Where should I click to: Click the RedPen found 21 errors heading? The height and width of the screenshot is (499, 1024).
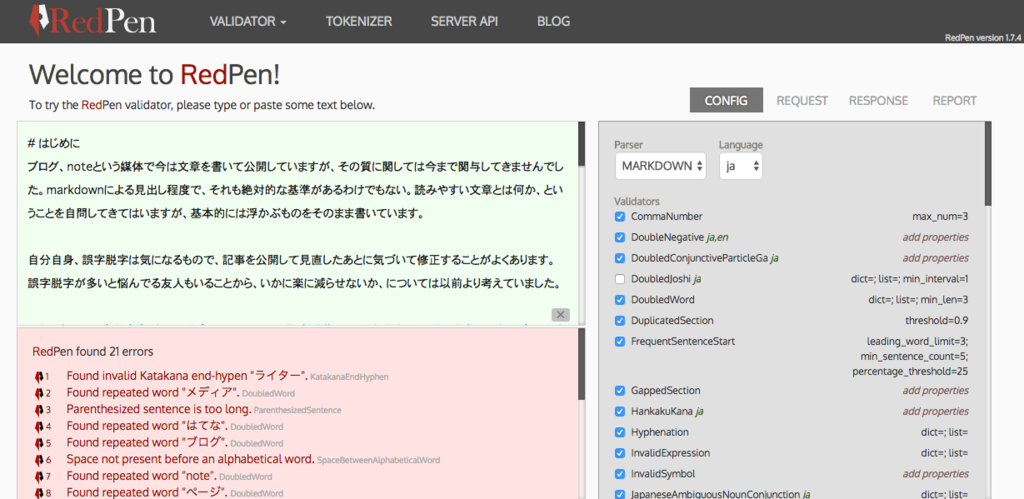point(93,351)
